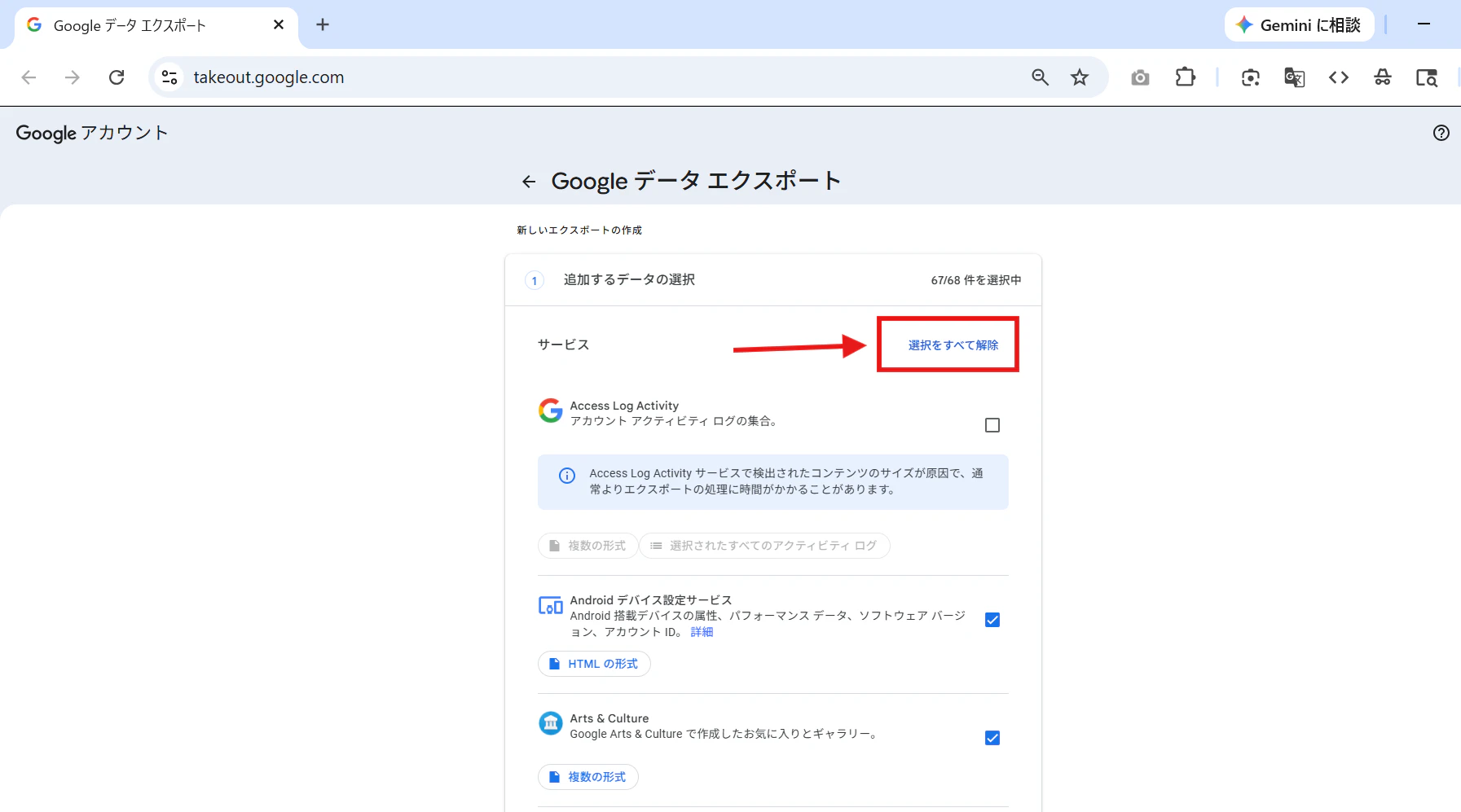Click 選択をすべて解除 link

[953, 345]
